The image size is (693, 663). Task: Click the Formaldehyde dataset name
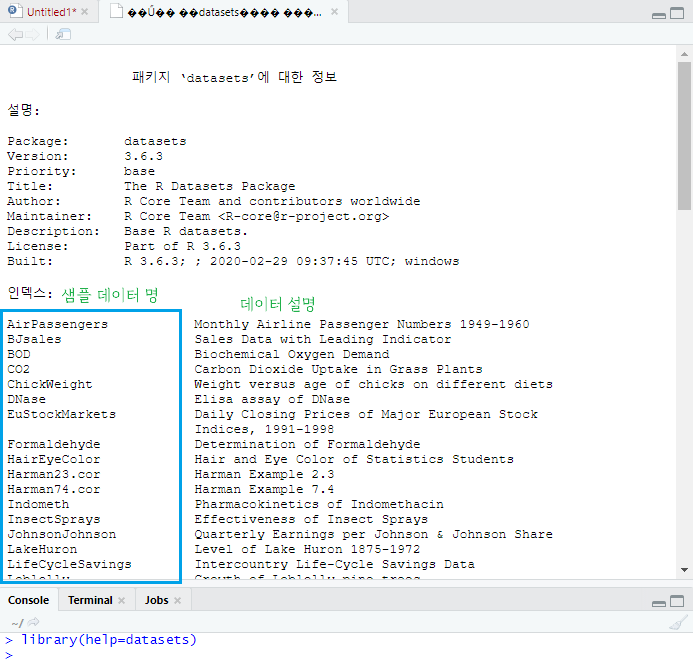pos(54,445)
